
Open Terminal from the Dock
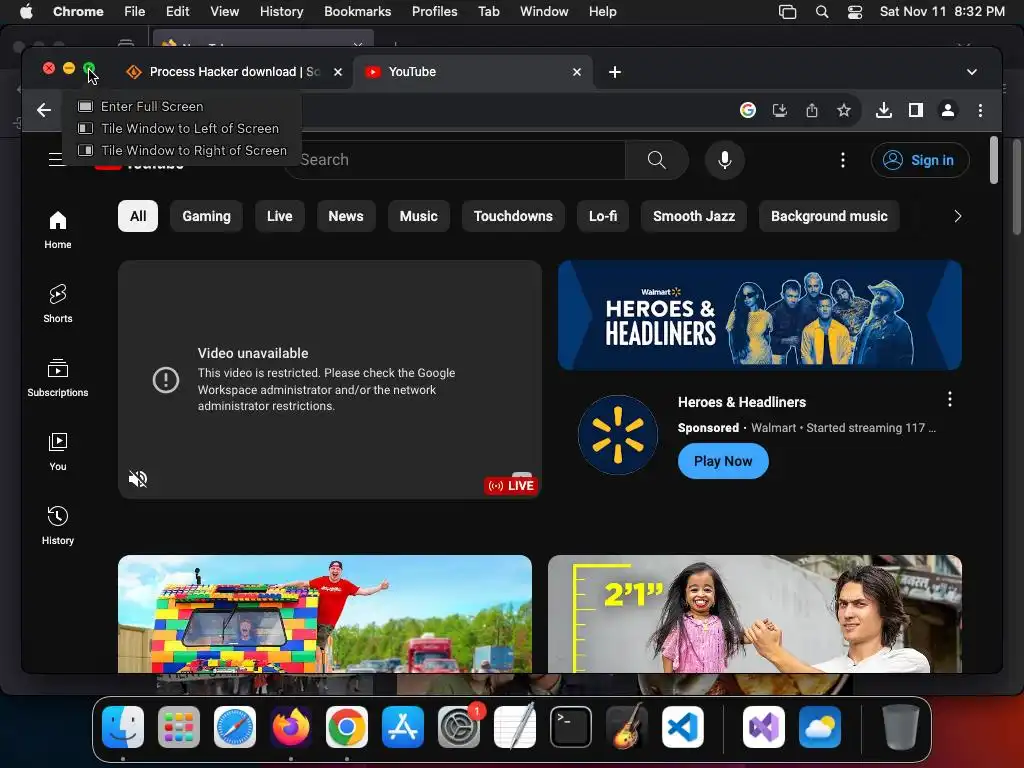[x=571, y=727]
